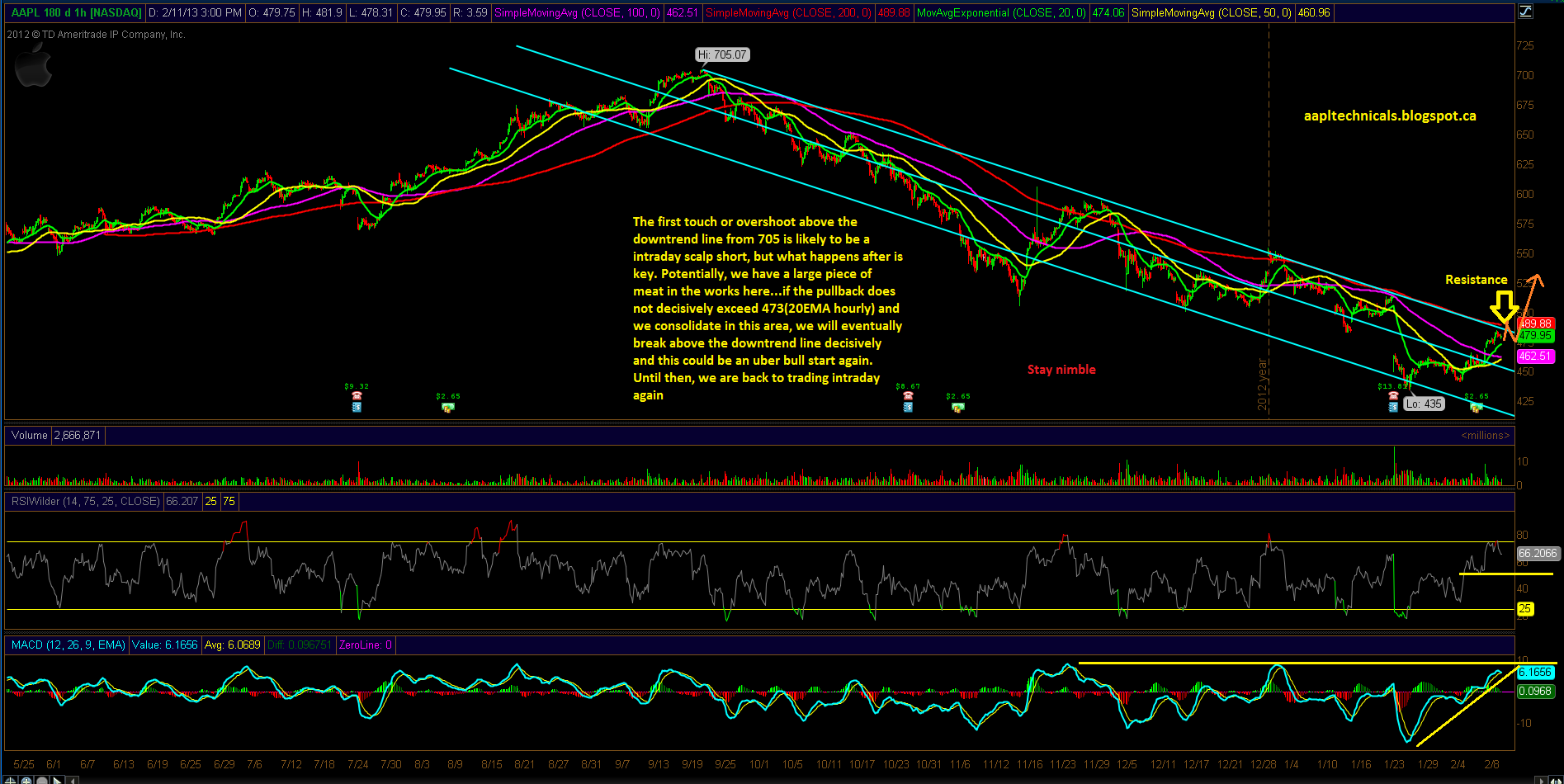The height and width of the screenshot is (784, 1564).
Task: Select the SimpleMovingAvg (CLOSE, 100, 0) study label
Action: coord(577,12)
